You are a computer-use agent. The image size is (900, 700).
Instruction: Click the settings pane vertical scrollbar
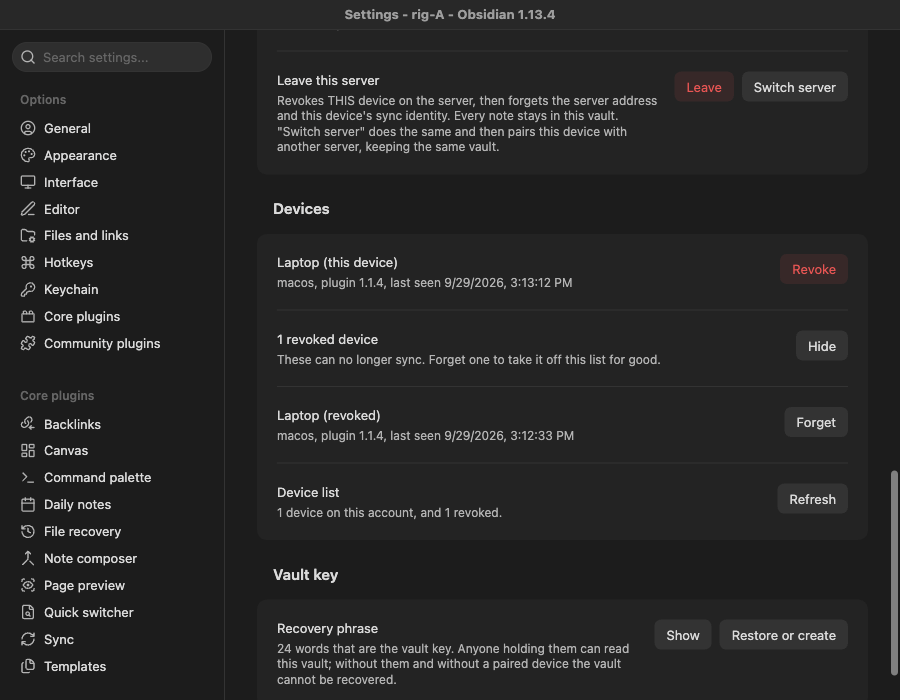point(894,573)
